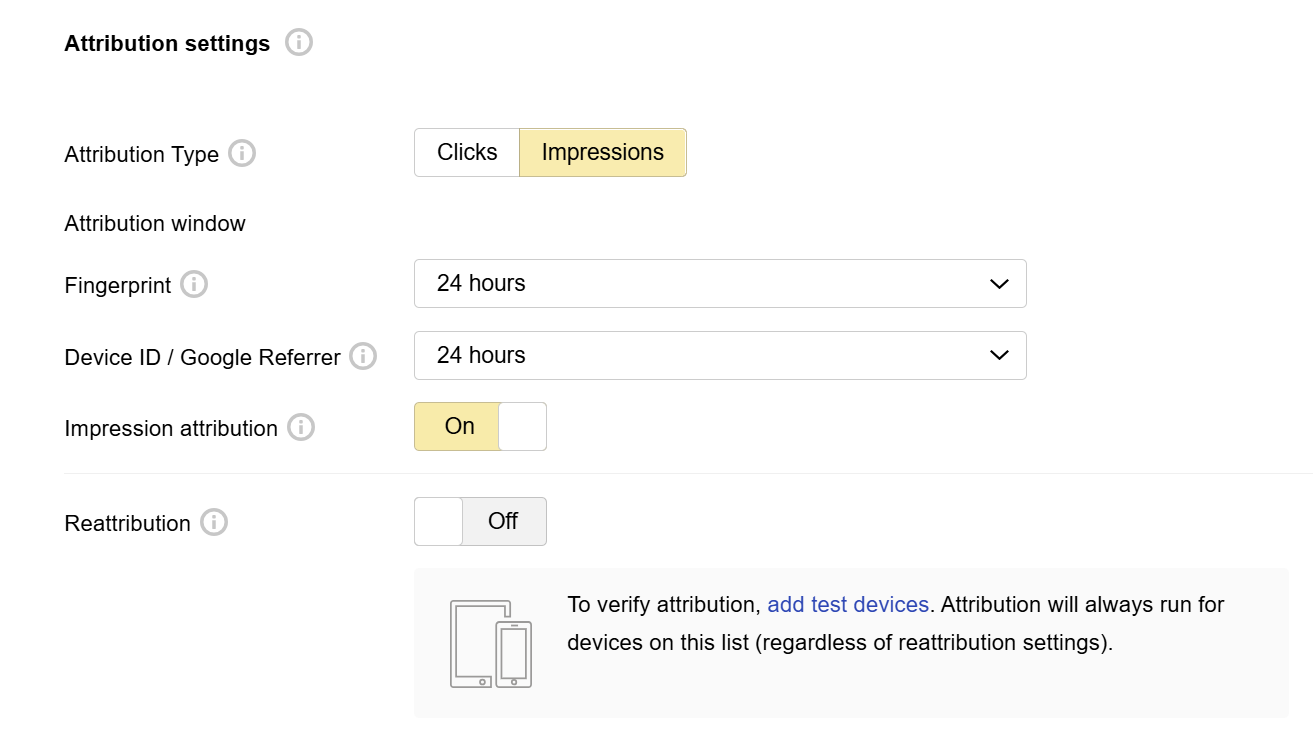Open the Reattribution info icon
This screenshot has width=1313, height=745.
click(x=214, y=523)
